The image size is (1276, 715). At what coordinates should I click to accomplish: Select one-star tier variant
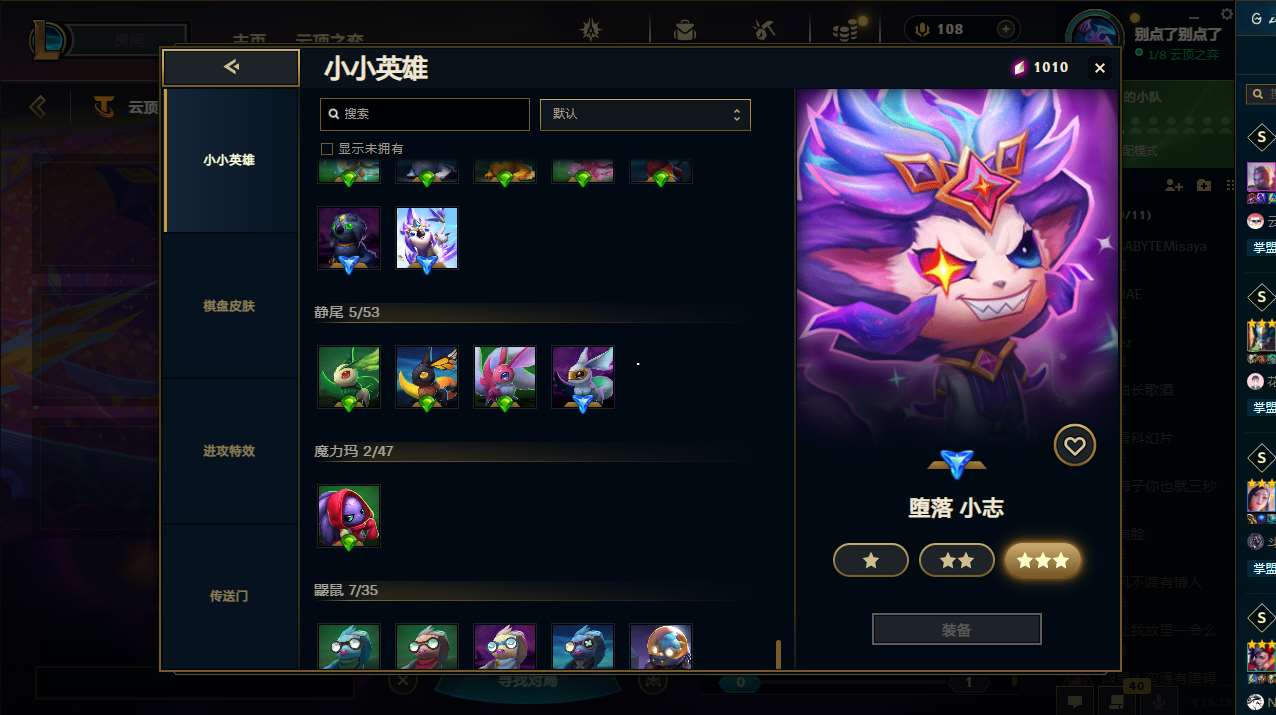871,561
